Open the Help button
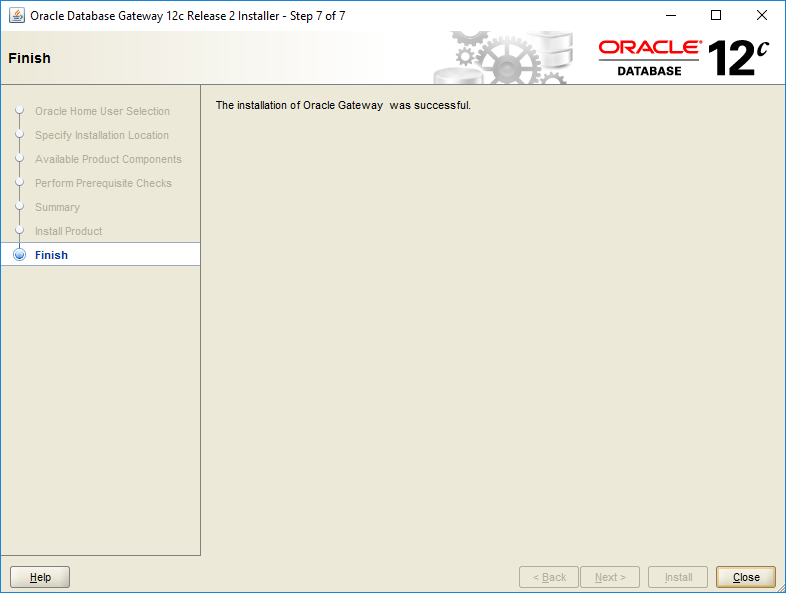Image resolution: width=786 pixels, height=593 pixels. 40,577
